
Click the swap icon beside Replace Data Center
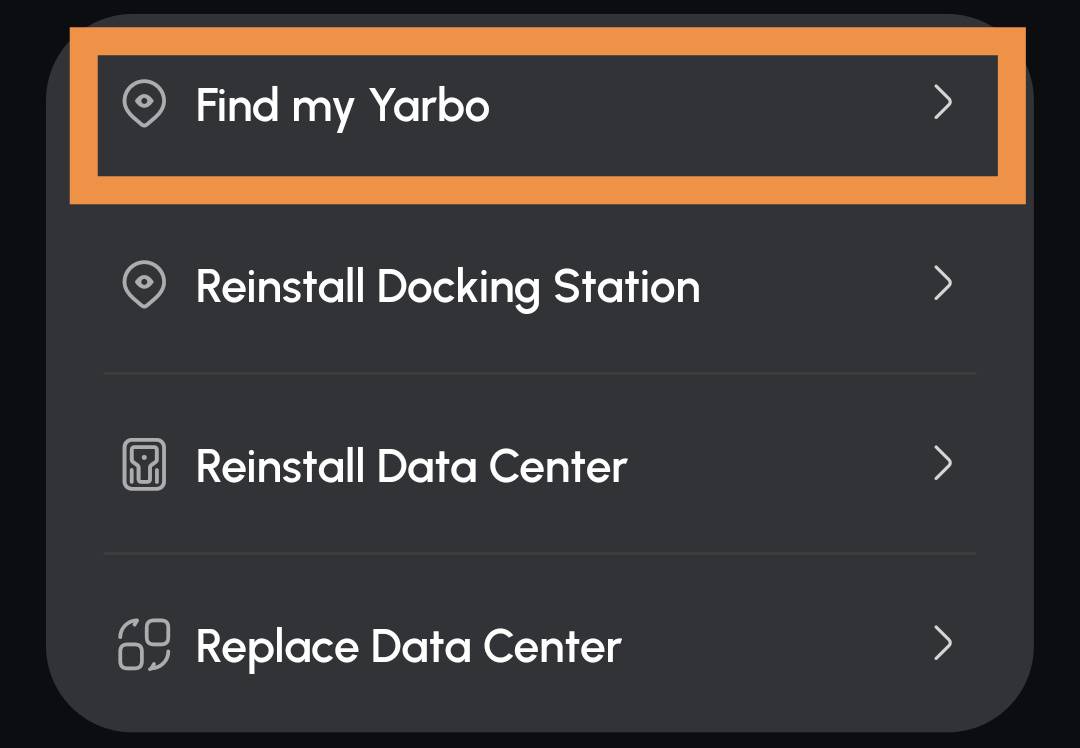click(x=144, y=645)
